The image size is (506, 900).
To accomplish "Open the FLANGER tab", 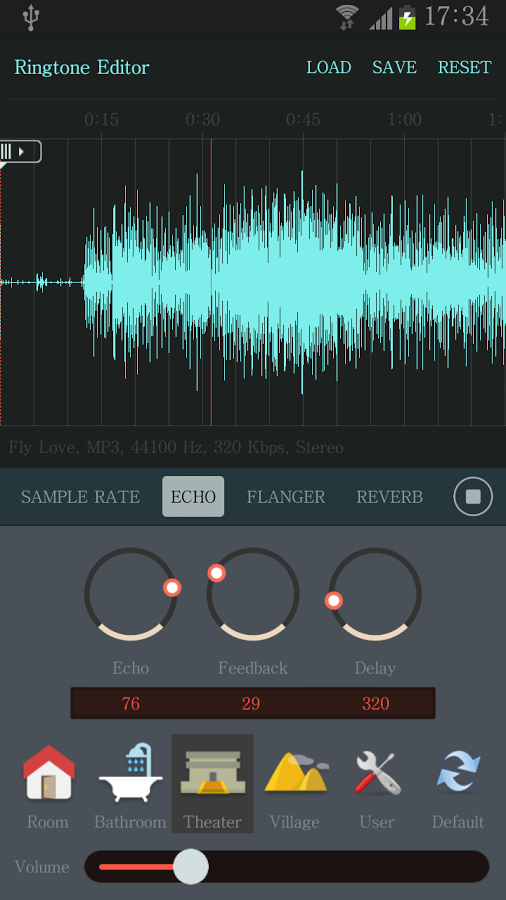I will (286, 497).
